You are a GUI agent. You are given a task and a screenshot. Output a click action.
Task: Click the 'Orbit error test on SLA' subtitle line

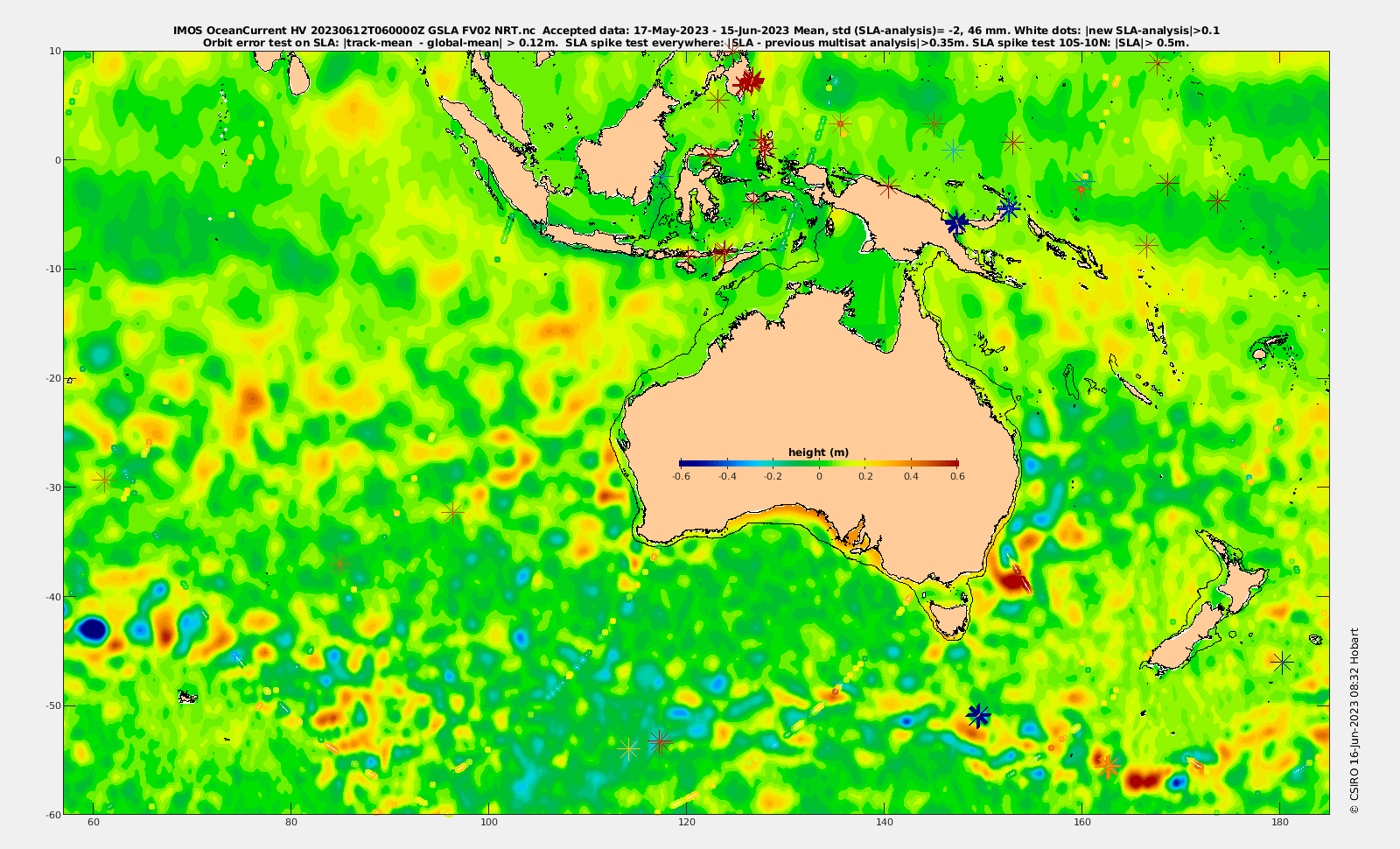[x=696, y=42]
